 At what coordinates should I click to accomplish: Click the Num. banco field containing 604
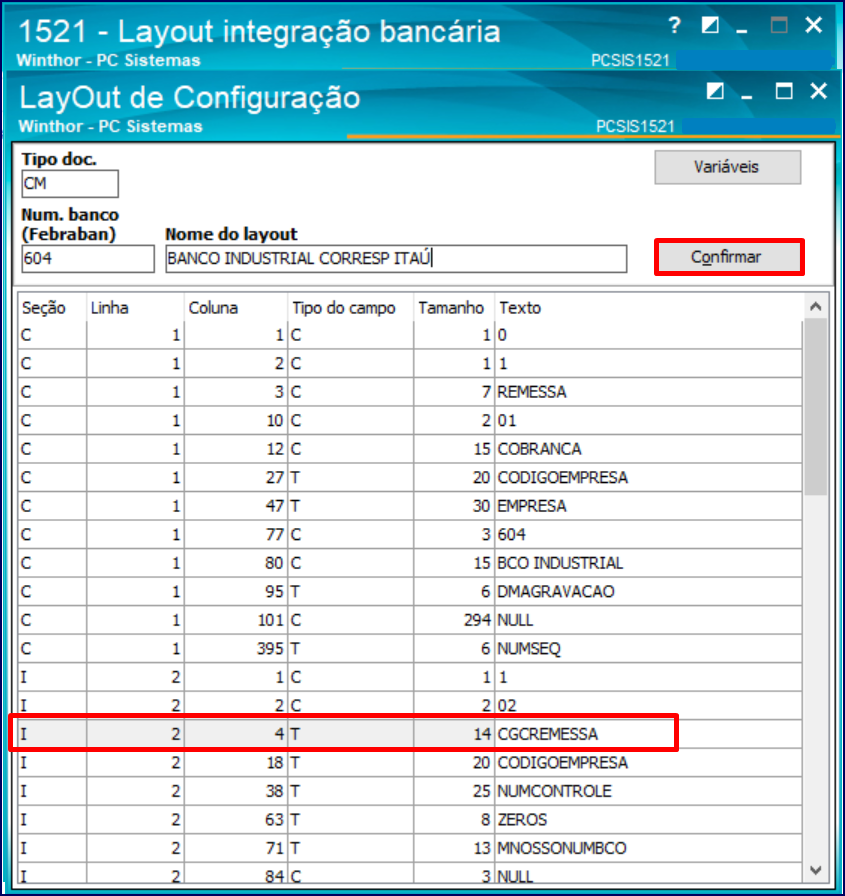[x=87, y=259]
